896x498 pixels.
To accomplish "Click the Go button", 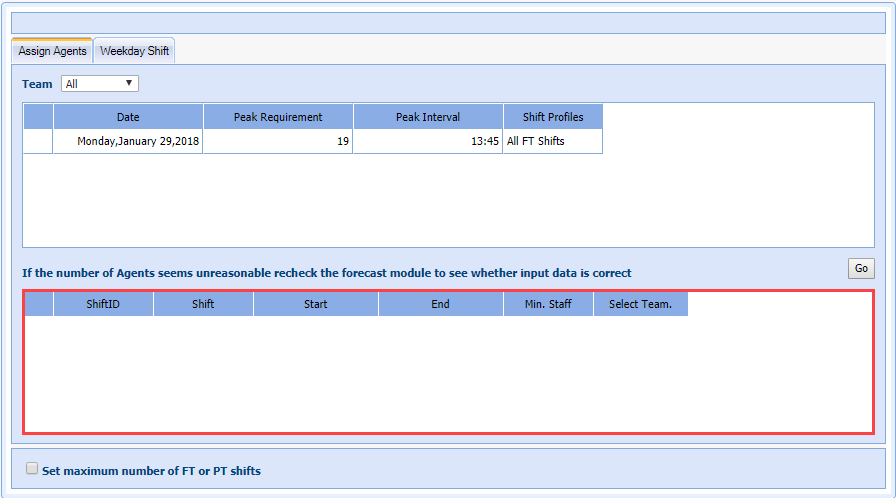I will click(860, 268).
